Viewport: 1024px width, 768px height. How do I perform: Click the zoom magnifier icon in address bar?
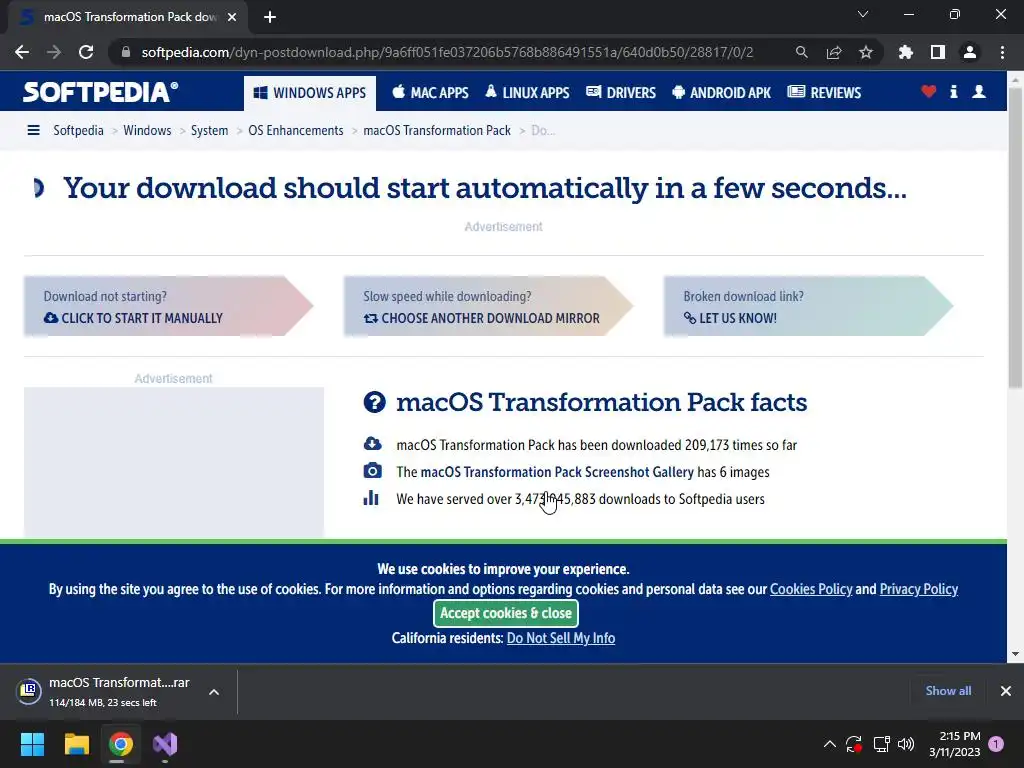(x=801, y=52)
